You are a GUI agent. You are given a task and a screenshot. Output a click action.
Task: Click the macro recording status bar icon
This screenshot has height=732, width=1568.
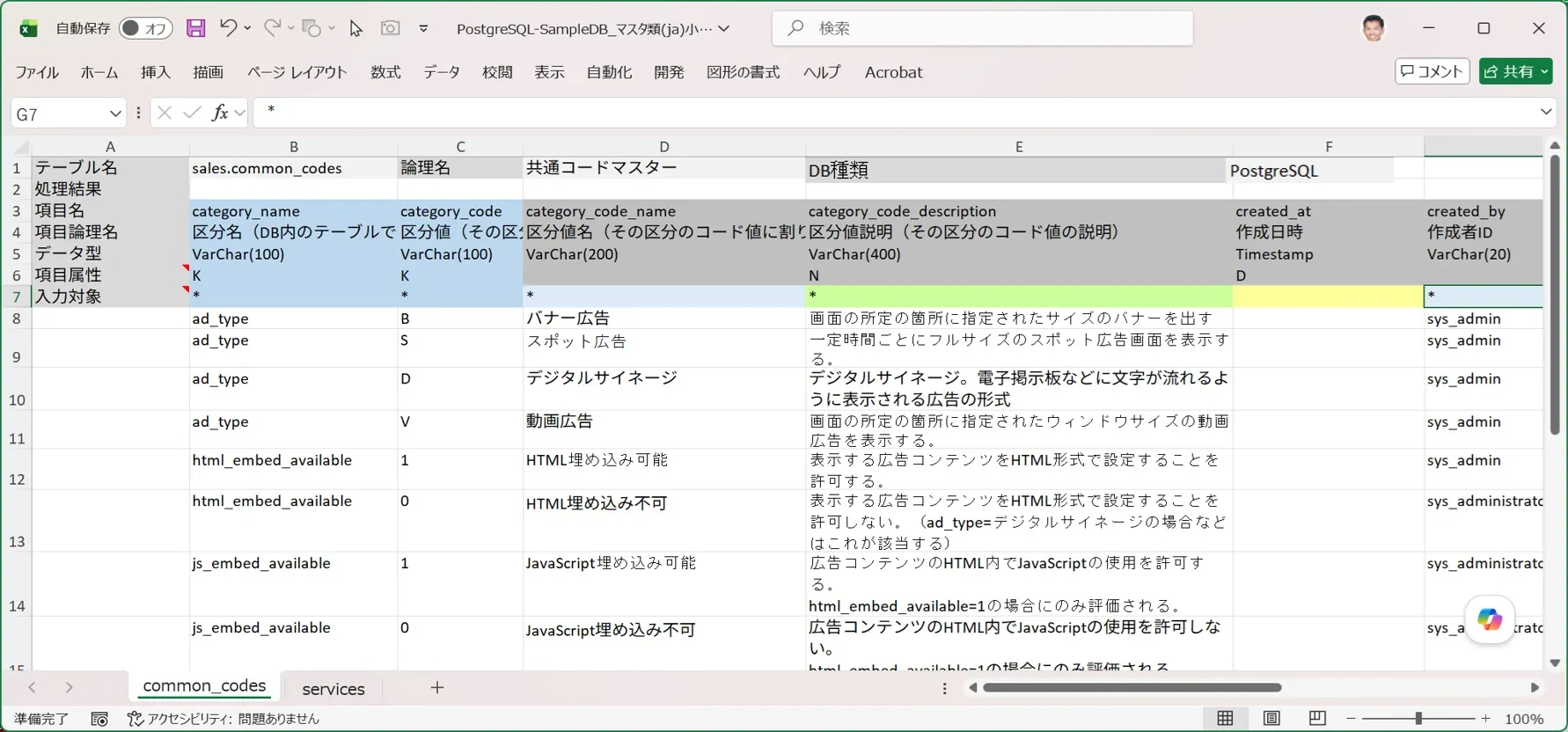99,719
